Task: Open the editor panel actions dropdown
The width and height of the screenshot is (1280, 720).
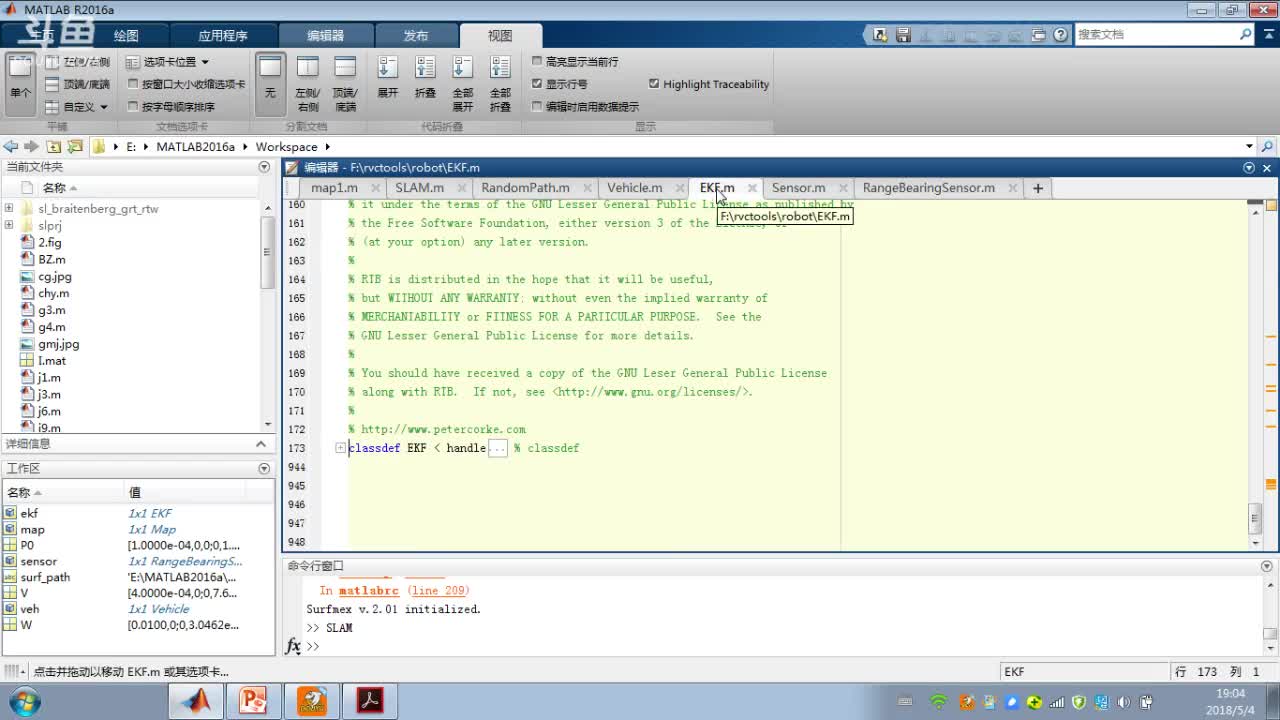Action: 1249,168
